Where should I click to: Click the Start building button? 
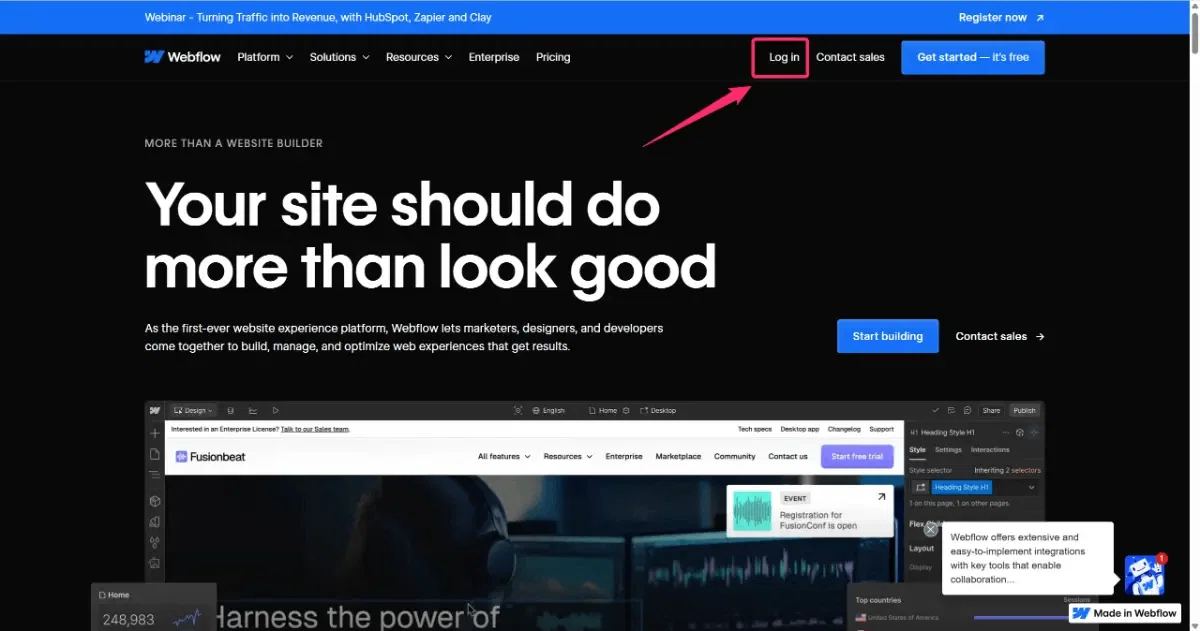tap(888, 336)
